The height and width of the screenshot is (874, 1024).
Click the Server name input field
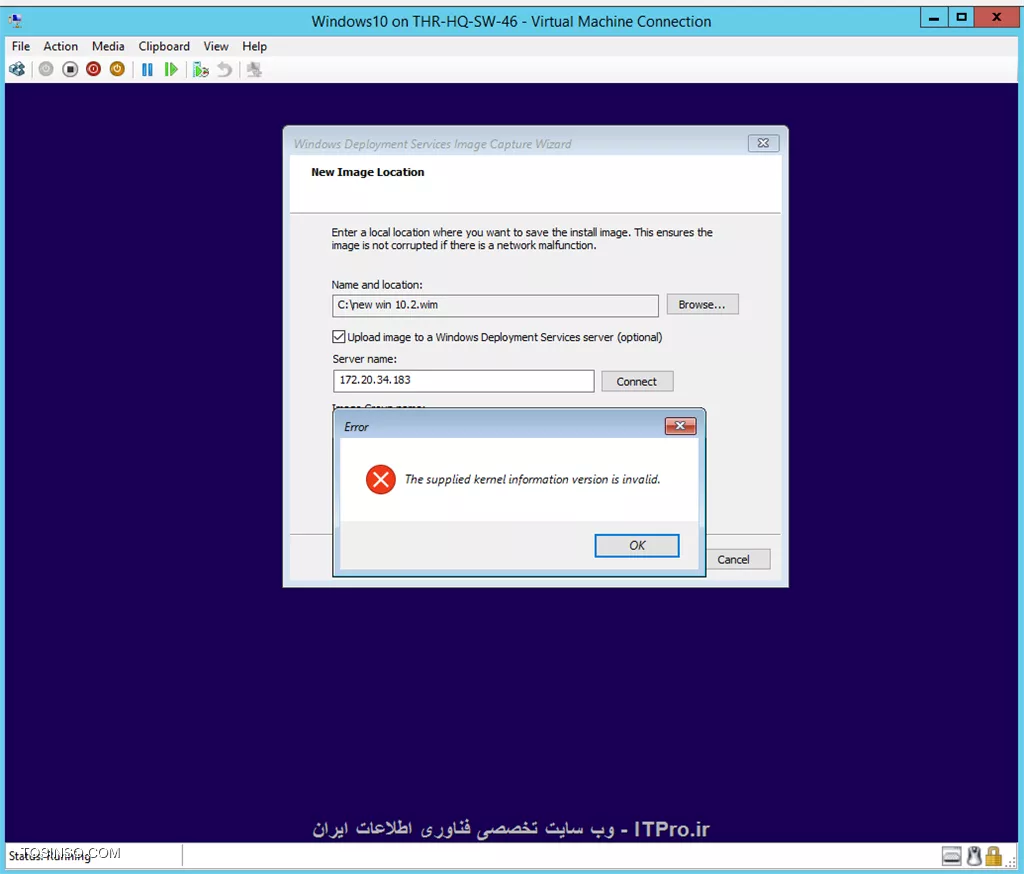click(464, 381)
